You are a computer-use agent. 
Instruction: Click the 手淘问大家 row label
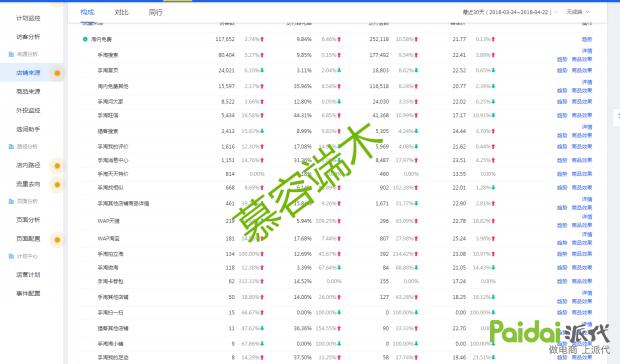pos(110,102)
